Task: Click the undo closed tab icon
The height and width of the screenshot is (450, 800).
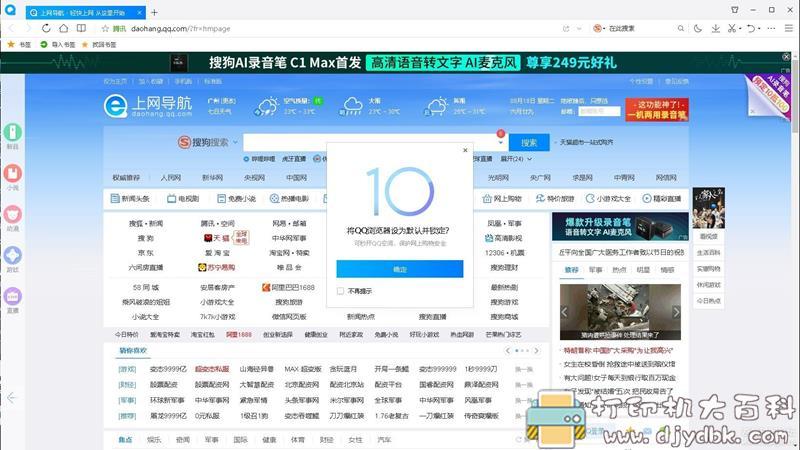Action: (x=751, y=29)
